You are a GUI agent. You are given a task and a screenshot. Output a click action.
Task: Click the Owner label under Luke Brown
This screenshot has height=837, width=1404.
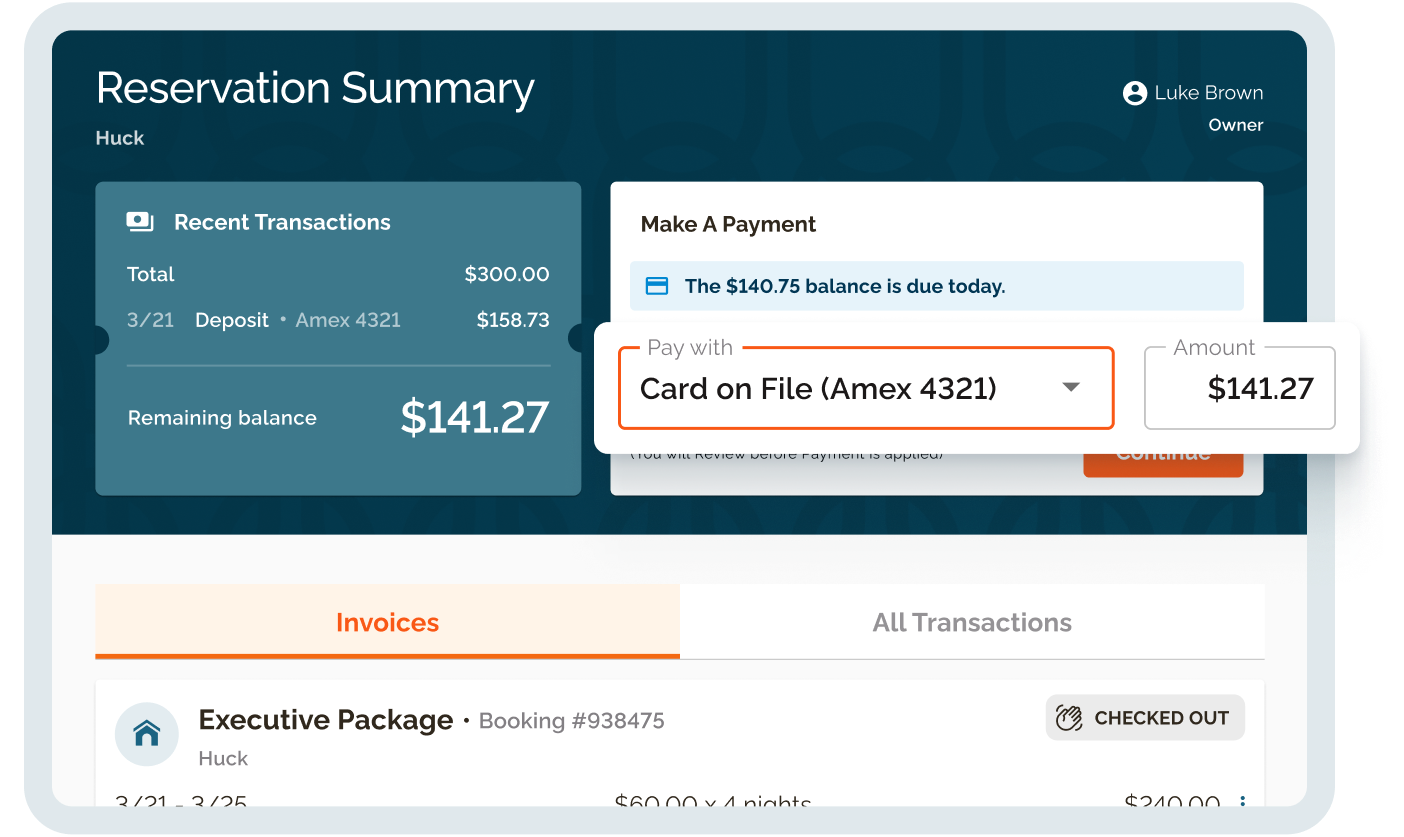[1236, 124]
